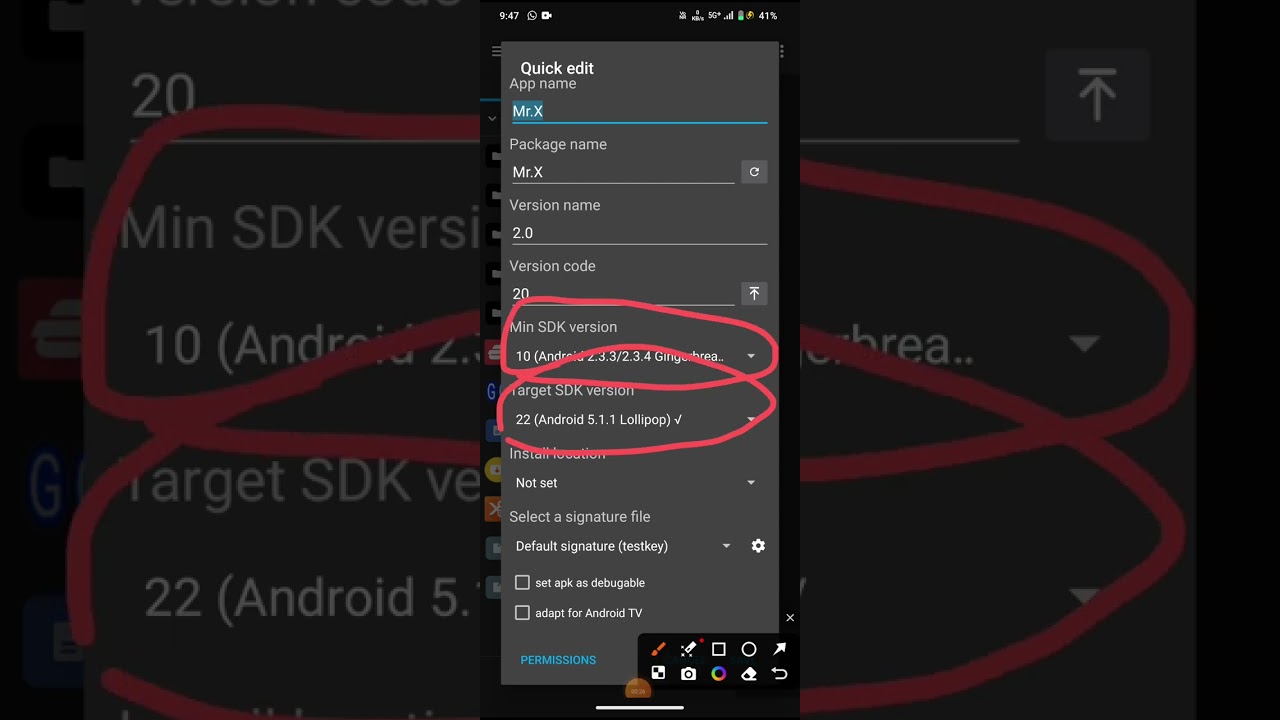Close the drawing toolbar with X
The height and width of the screenshot is (720, 1280).
click(x=790, y=618)
